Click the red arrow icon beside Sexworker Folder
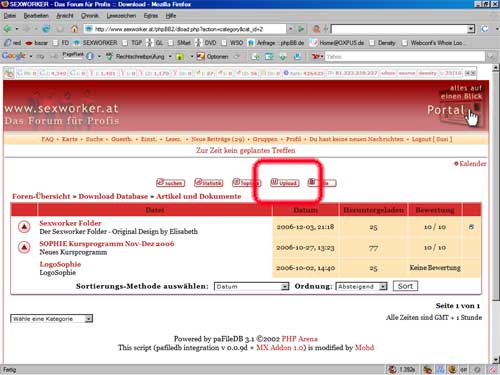 click(24, 227)
